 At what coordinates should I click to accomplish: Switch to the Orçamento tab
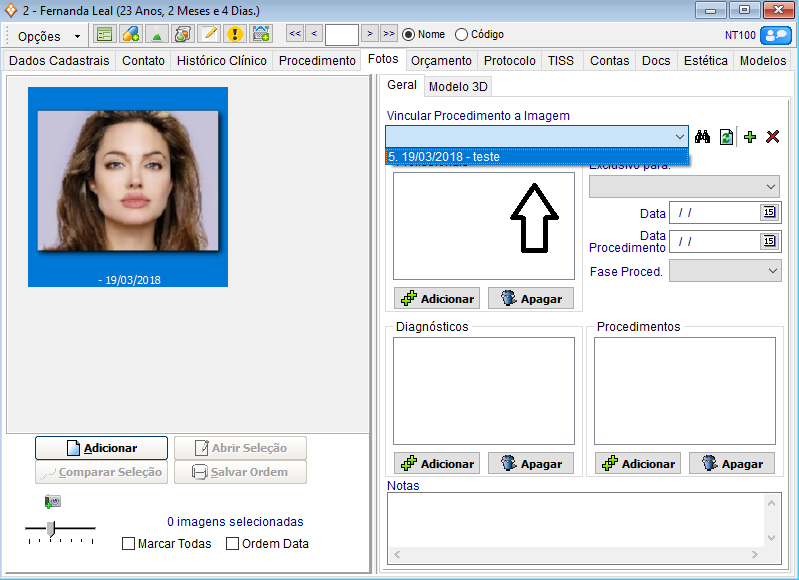point(441,60)
